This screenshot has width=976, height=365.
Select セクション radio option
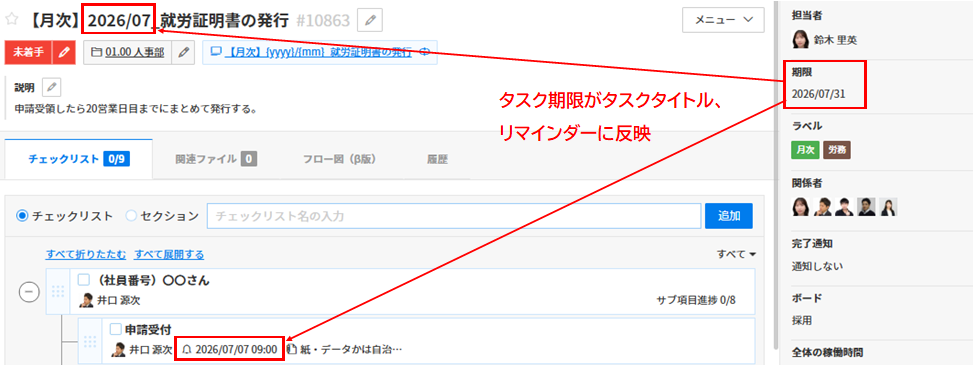click(x=131, y=216)
